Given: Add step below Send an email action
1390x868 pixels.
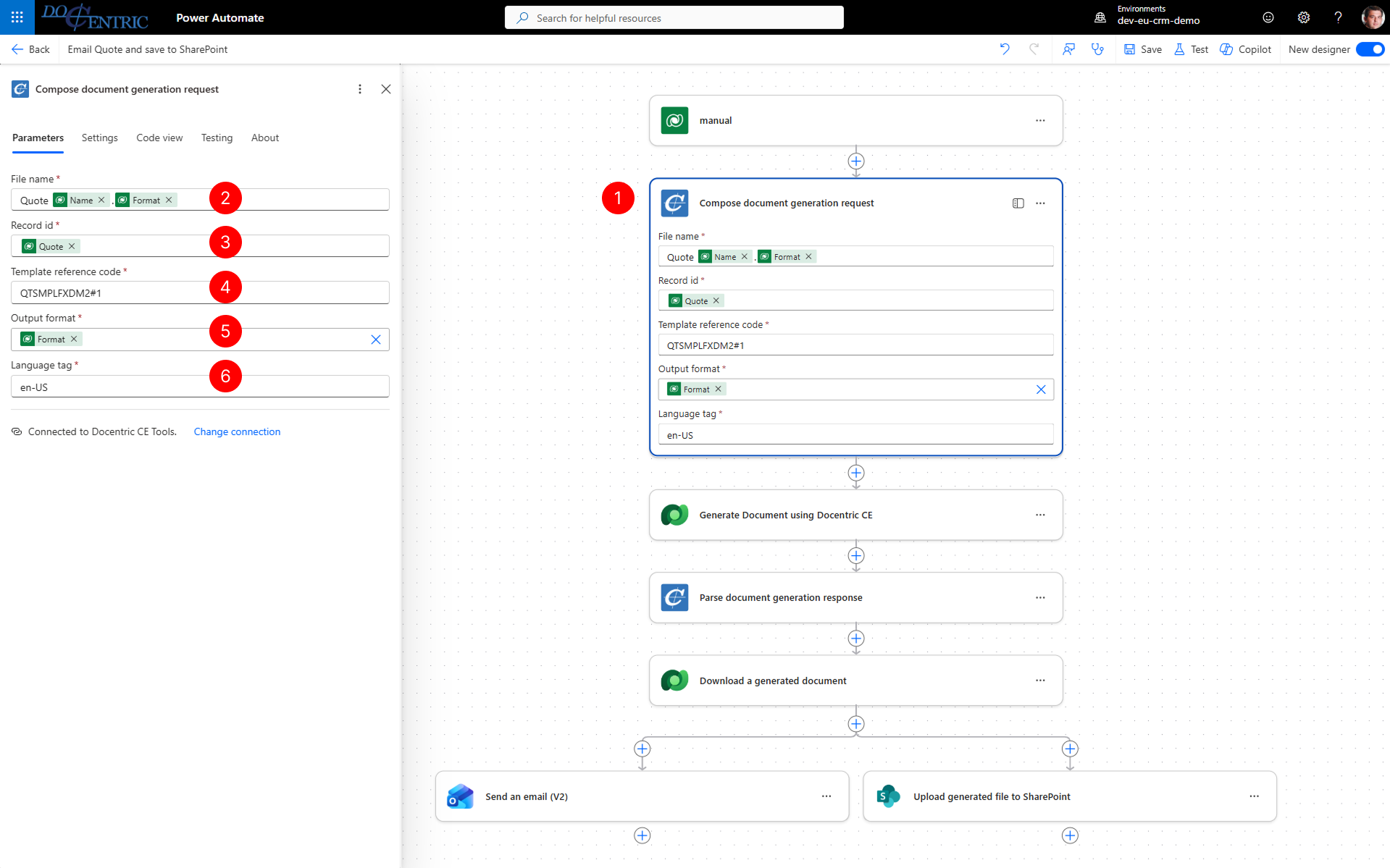Looking at the screenshot, I should [642, 835].
